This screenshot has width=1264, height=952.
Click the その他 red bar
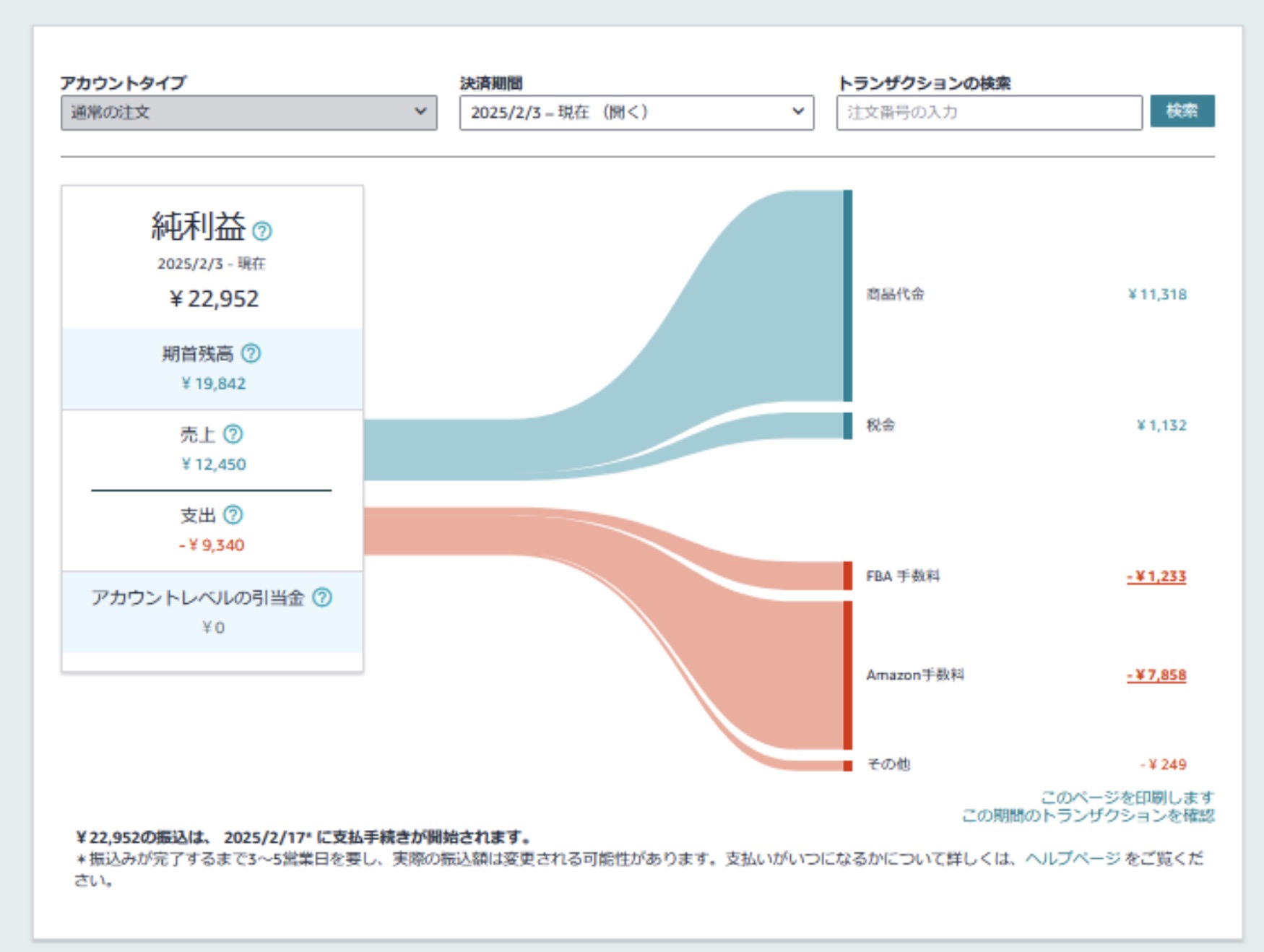[x=848, y=766]
